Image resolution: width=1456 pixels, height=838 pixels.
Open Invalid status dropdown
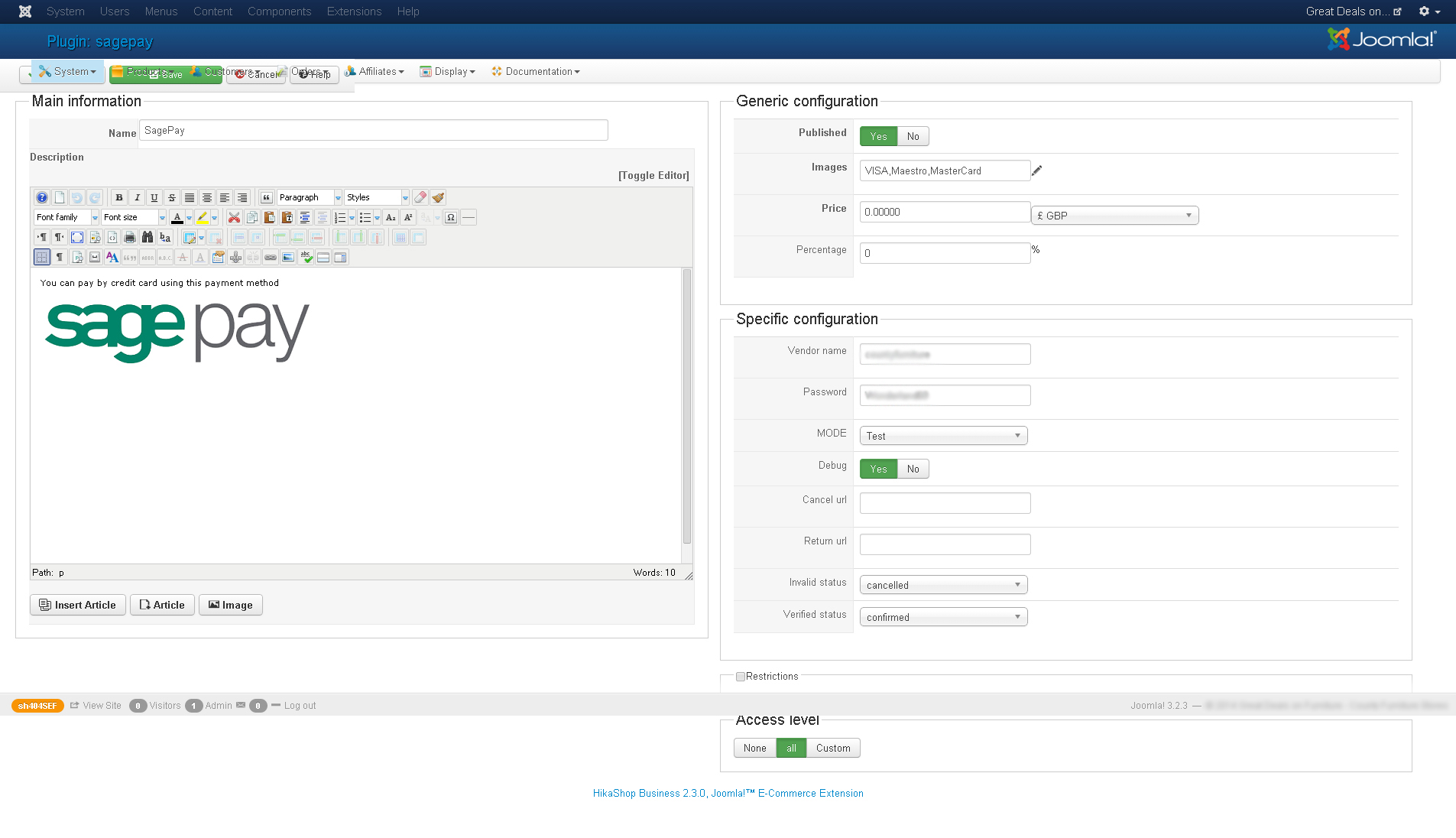tap(944, 585)
